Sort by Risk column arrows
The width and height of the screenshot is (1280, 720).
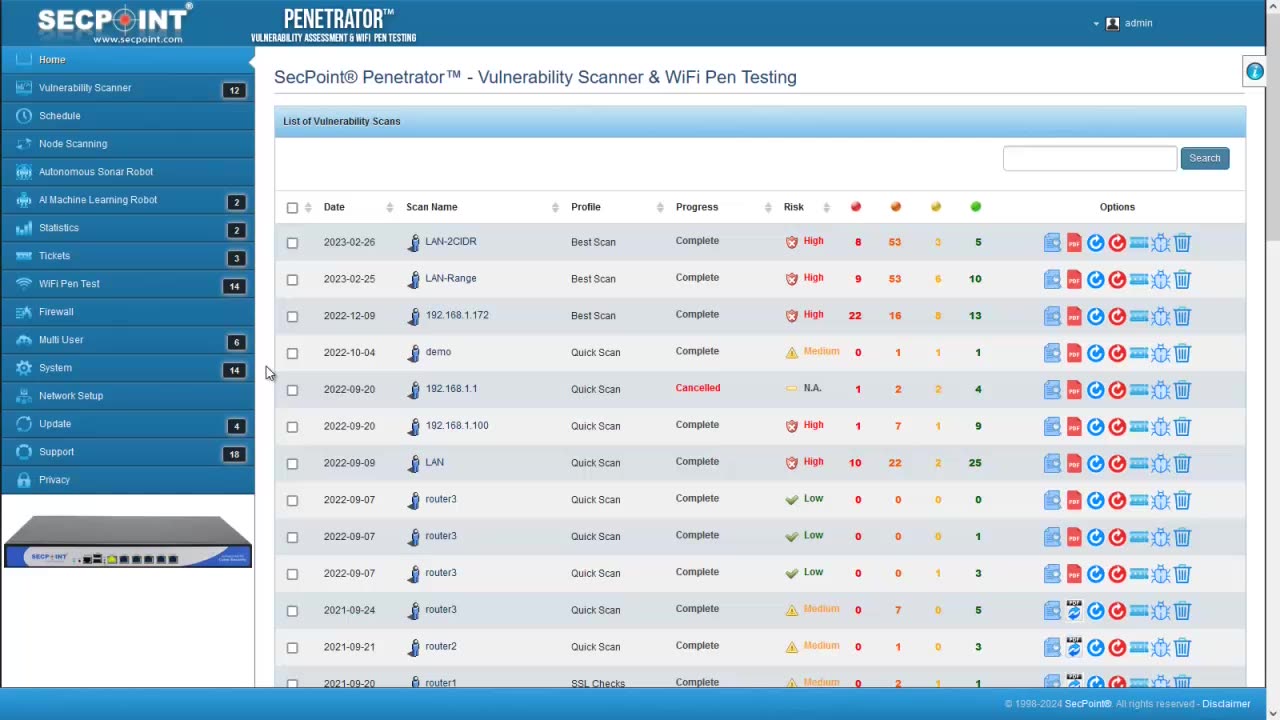[826, 207]
